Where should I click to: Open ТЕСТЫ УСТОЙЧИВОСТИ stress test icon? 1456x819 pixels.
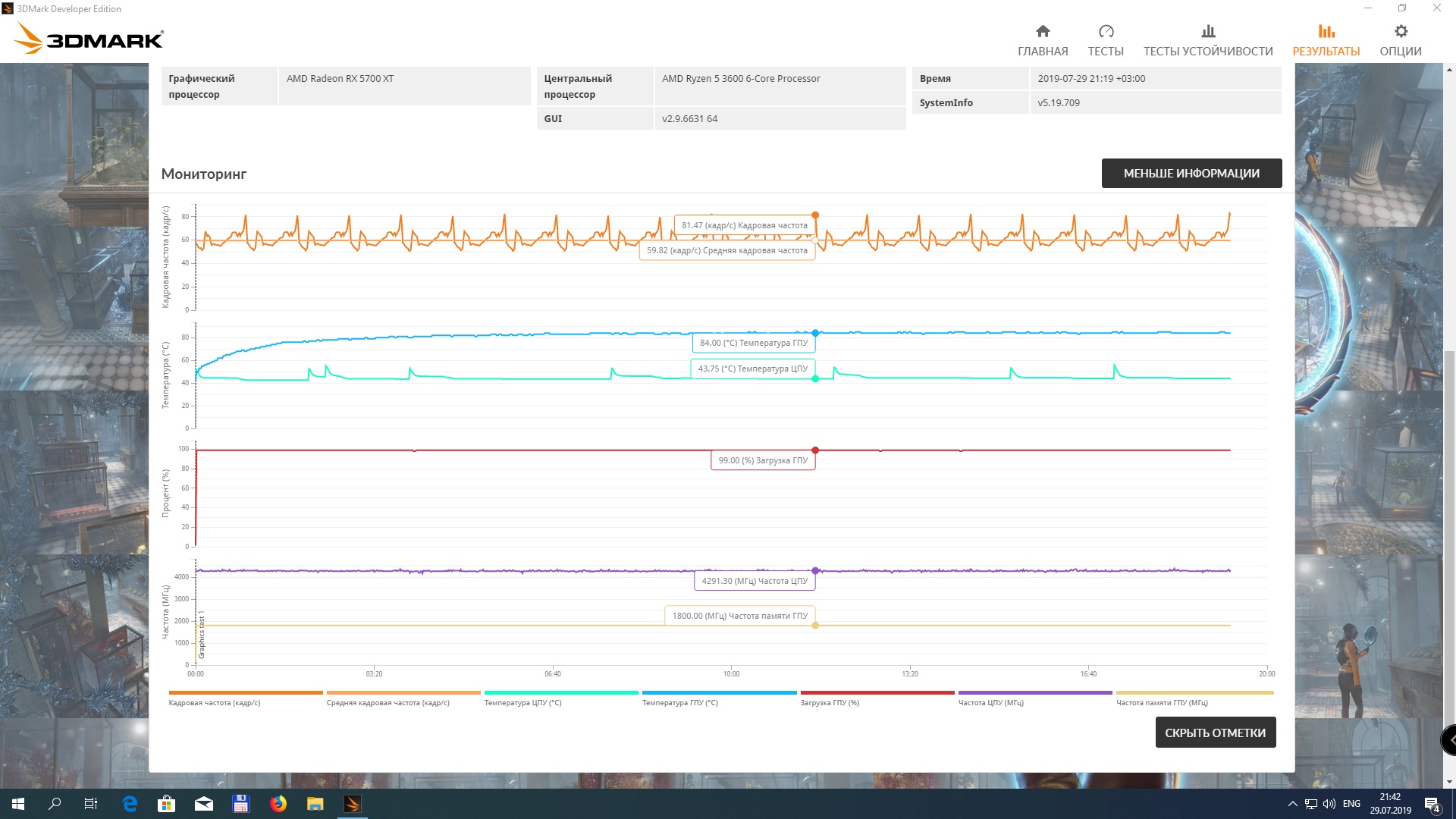(1208, 31)
